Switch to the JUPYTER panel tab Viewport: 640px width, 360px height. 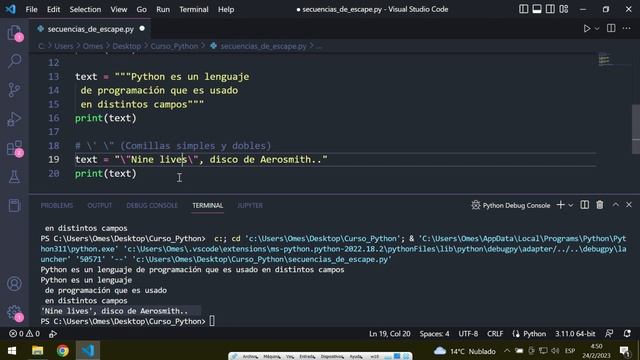tap(250, 205)
